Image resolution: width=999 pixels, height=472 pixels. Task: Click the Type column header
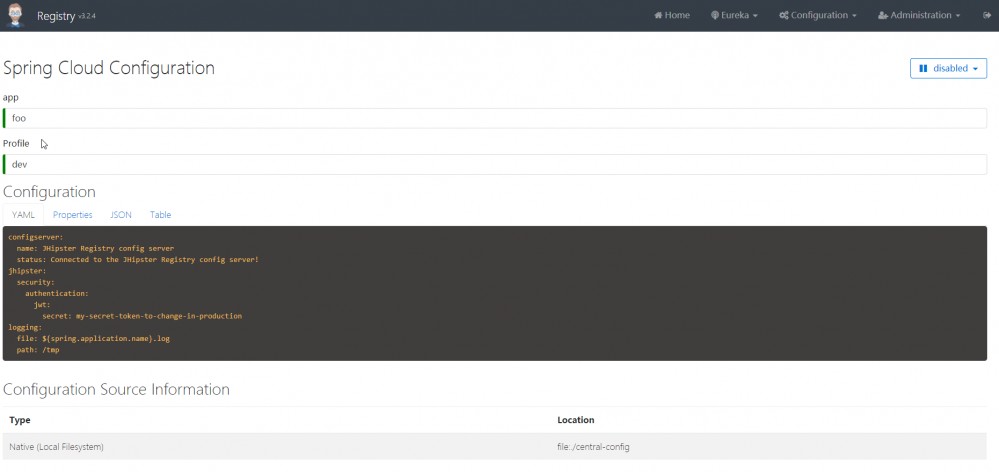click(20, 420)
